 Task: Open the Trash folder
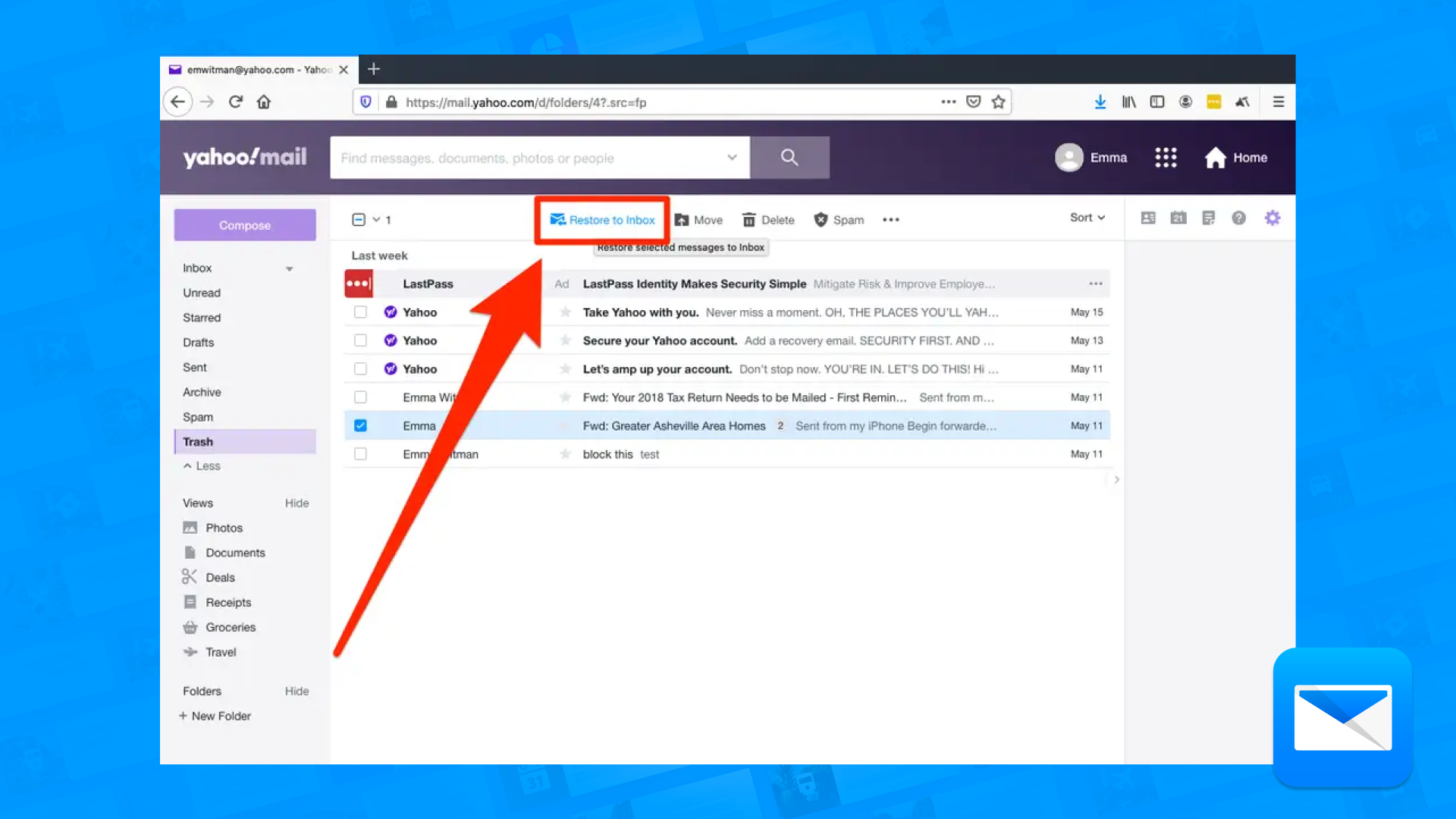[x=197, y=441]
